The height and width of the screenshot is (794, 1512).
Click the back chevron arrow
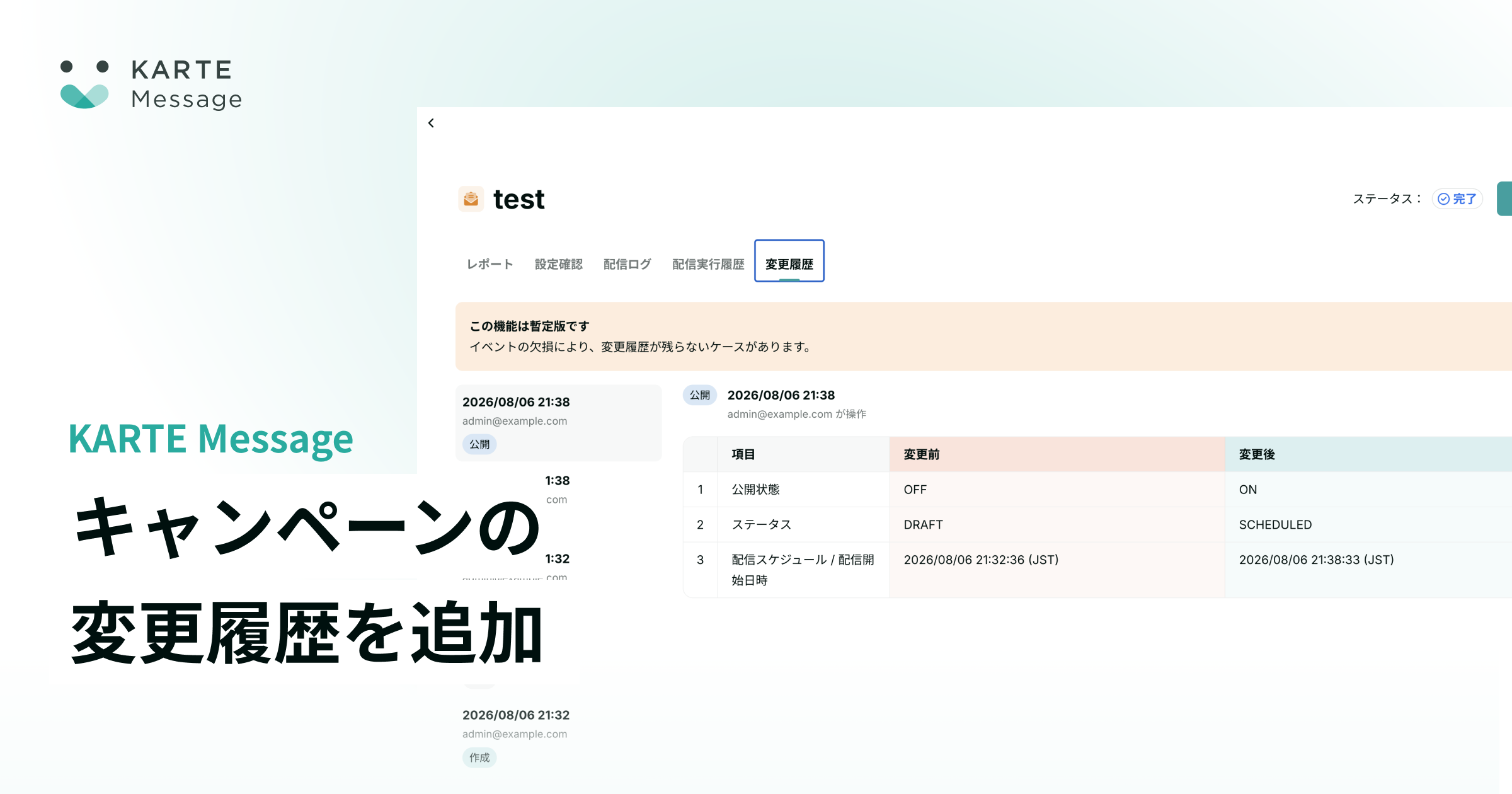(x=431, y=124)
